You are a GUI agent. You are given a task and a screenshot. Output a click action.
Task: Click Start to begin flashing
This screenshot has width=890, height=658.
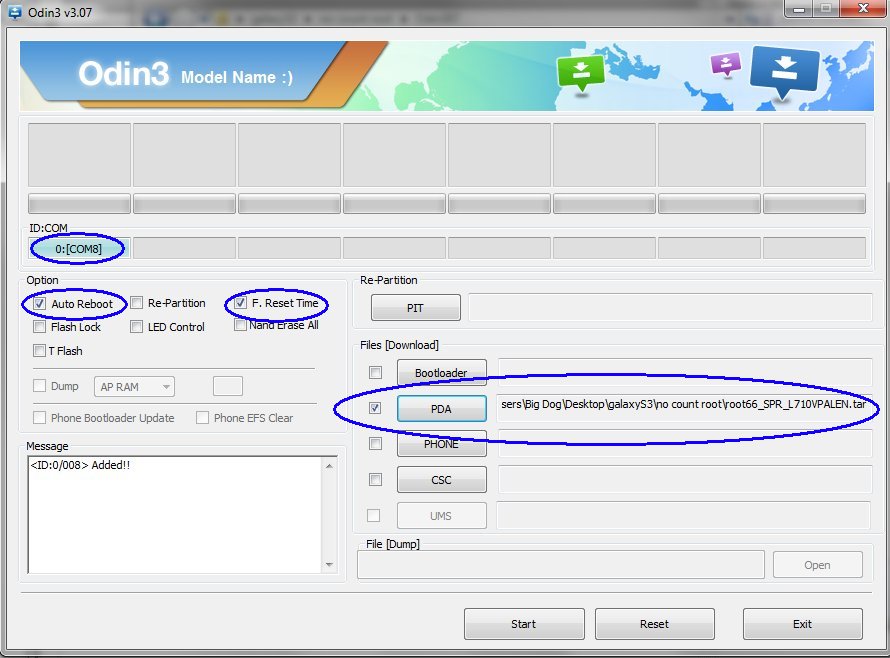click(x=524, y=624)
